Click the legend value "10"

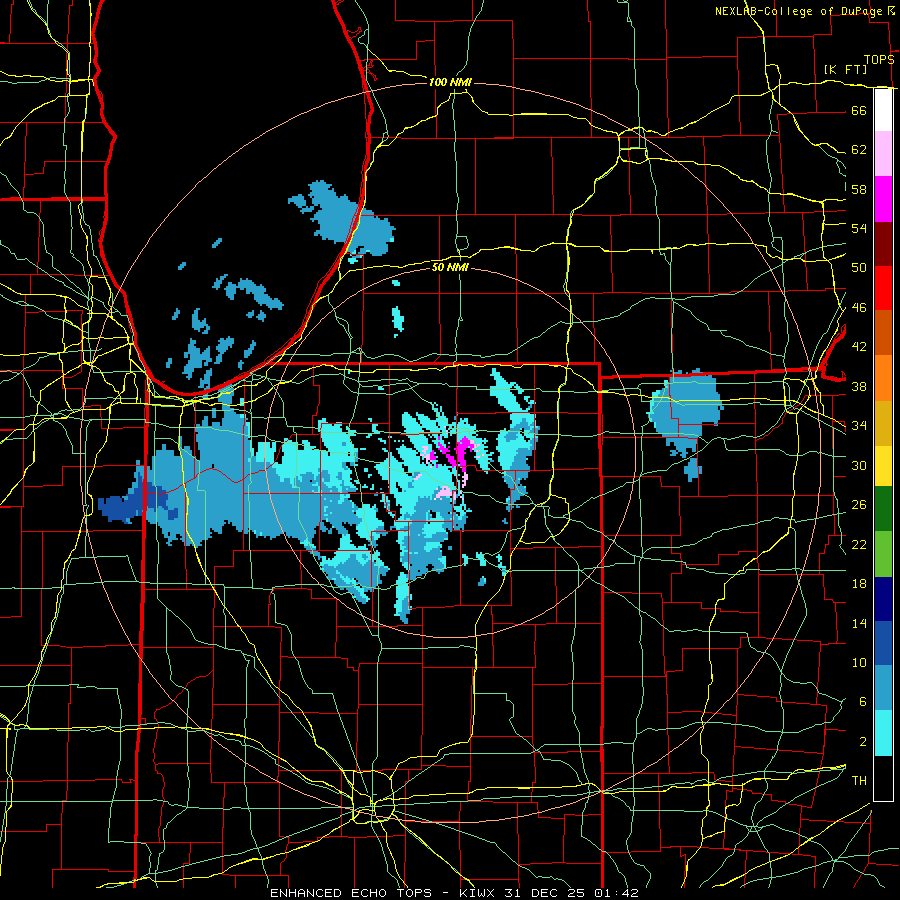859,662
